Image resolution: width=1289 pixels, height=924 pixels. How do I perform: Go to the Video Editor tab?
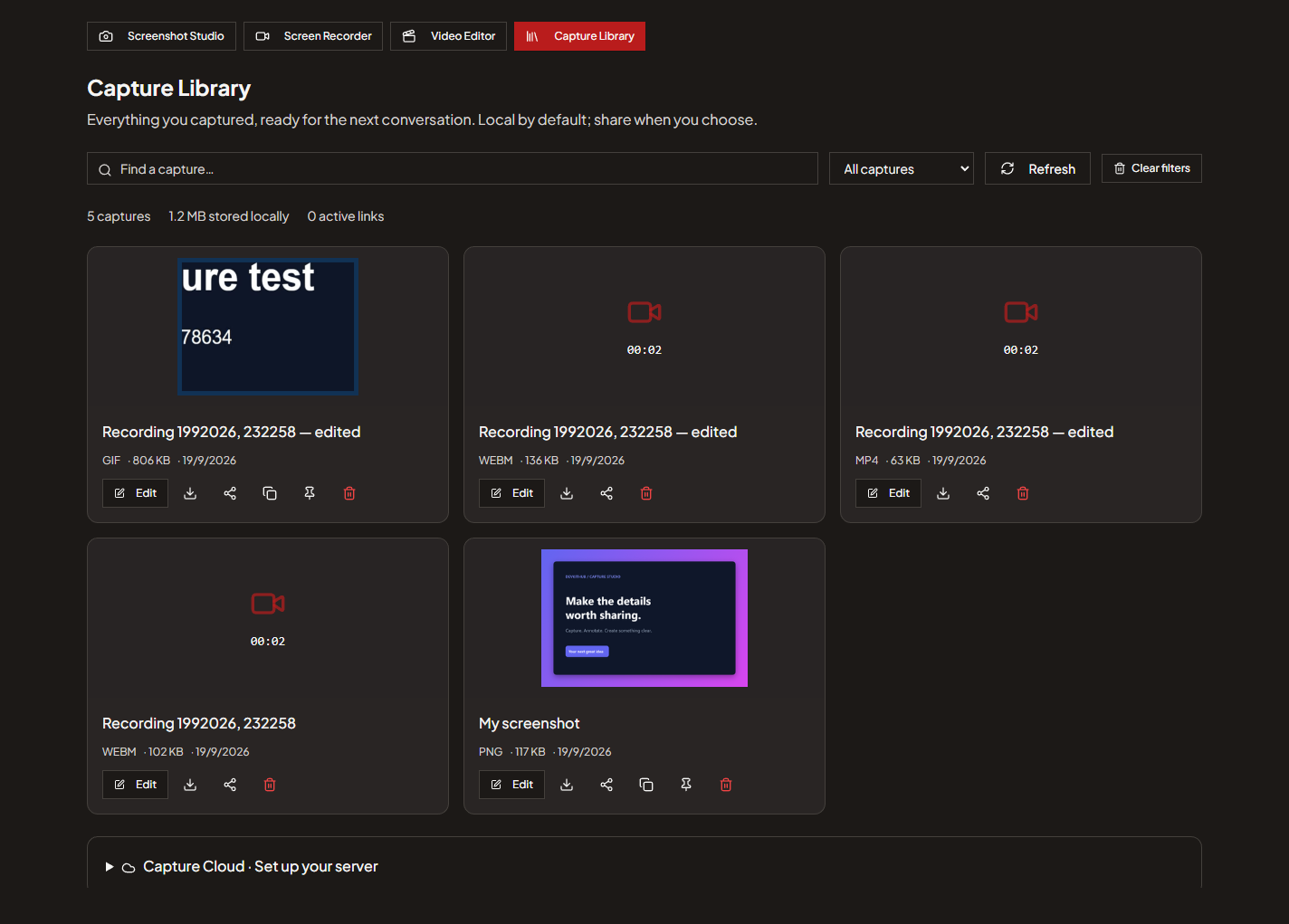[448, 36]
